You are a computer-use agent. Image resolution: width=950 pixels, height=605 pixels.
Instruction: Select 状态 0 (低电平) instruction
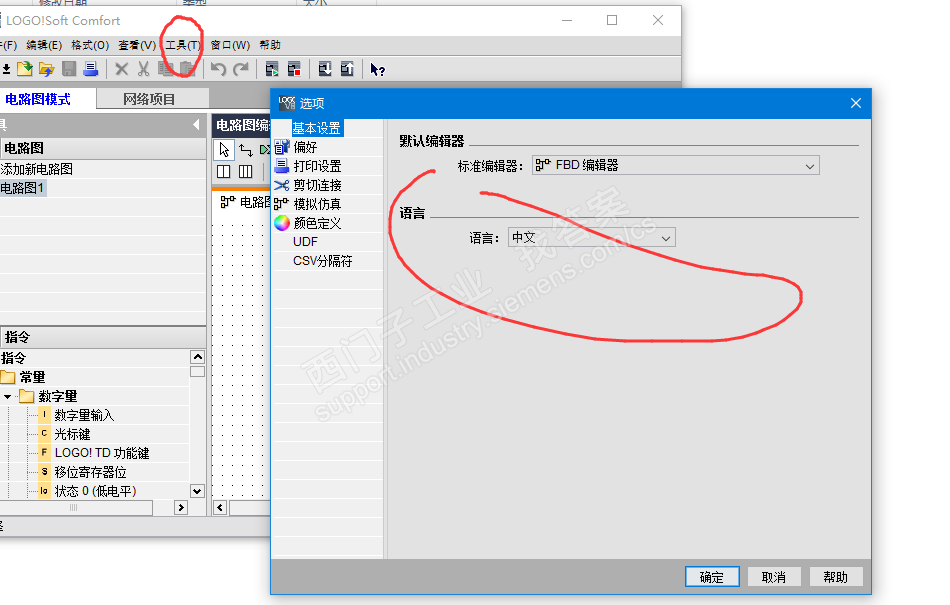[95, 491]
